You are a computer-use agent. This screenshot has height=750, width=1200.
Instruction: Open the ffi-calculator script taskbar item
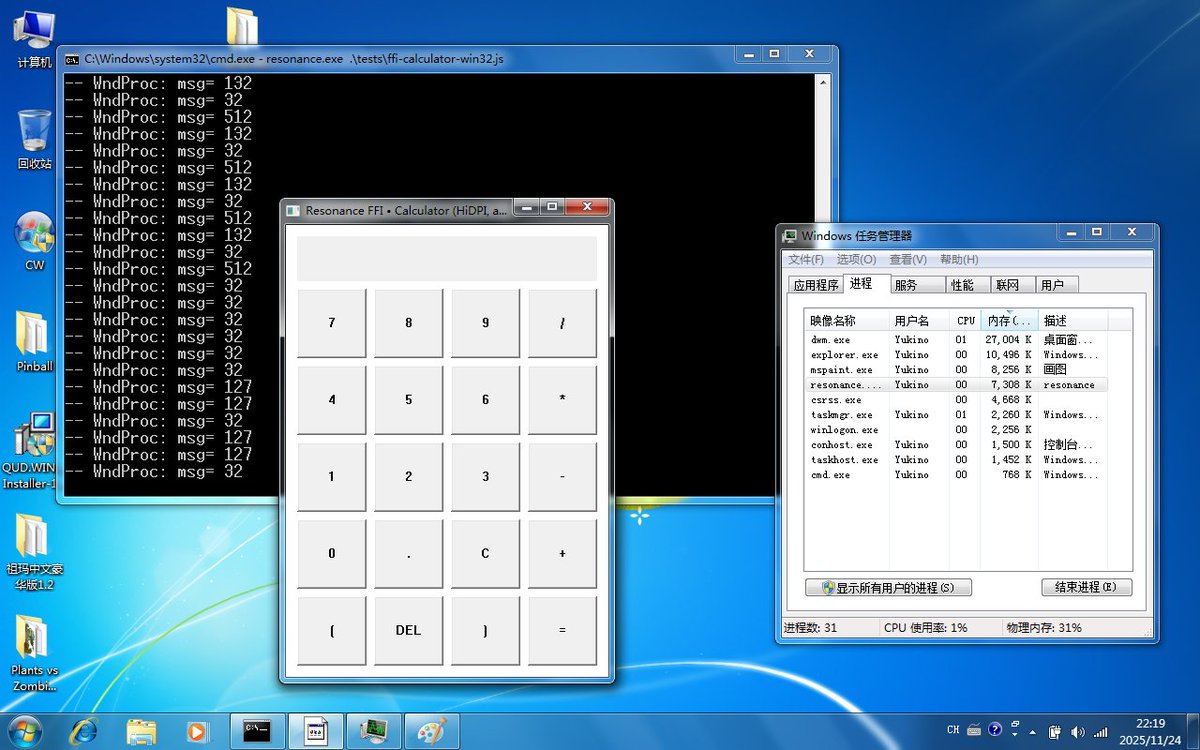(315, 731)
